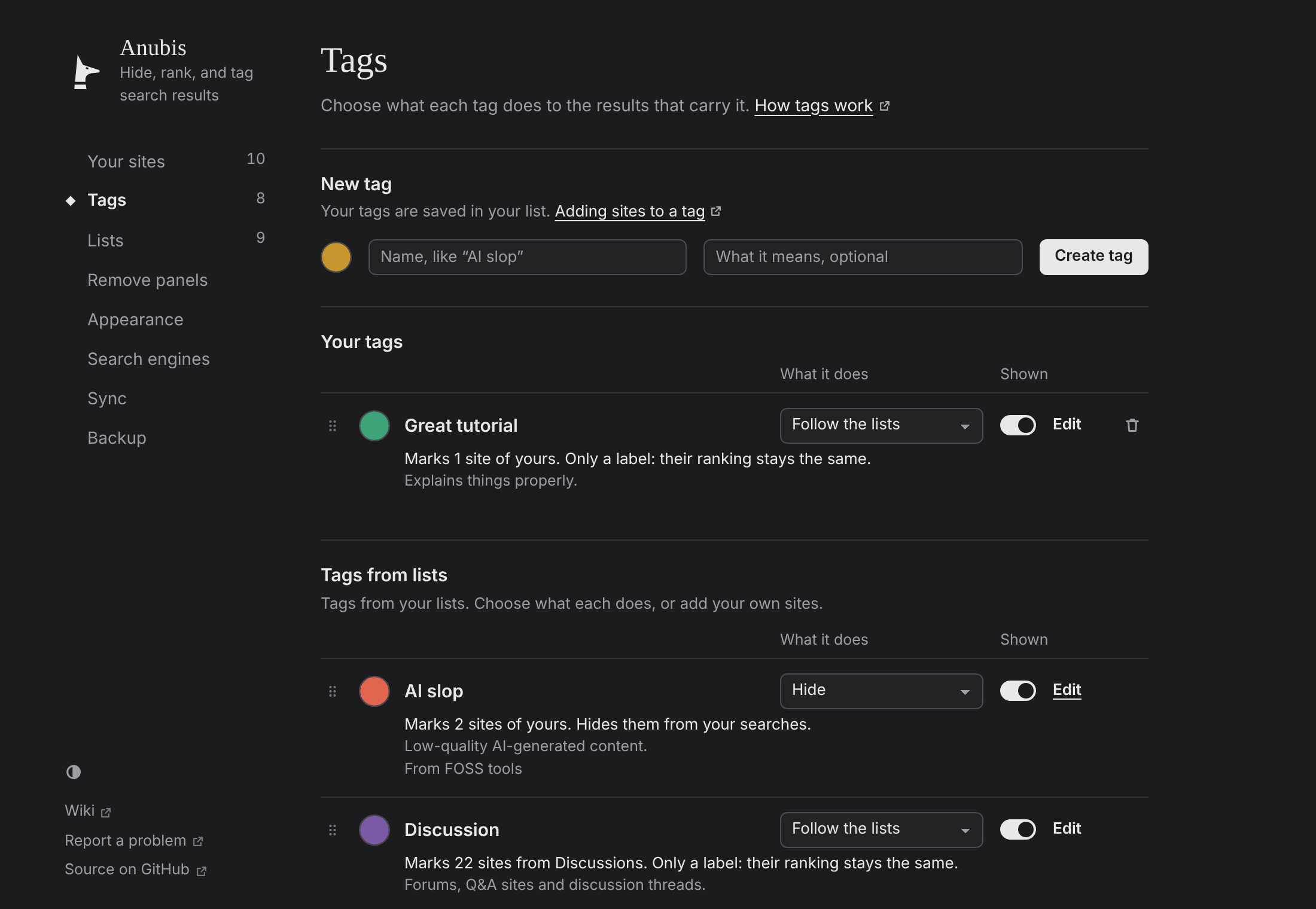Open the How tags work link
This screenshot has height=909, width=1316.
814,106
